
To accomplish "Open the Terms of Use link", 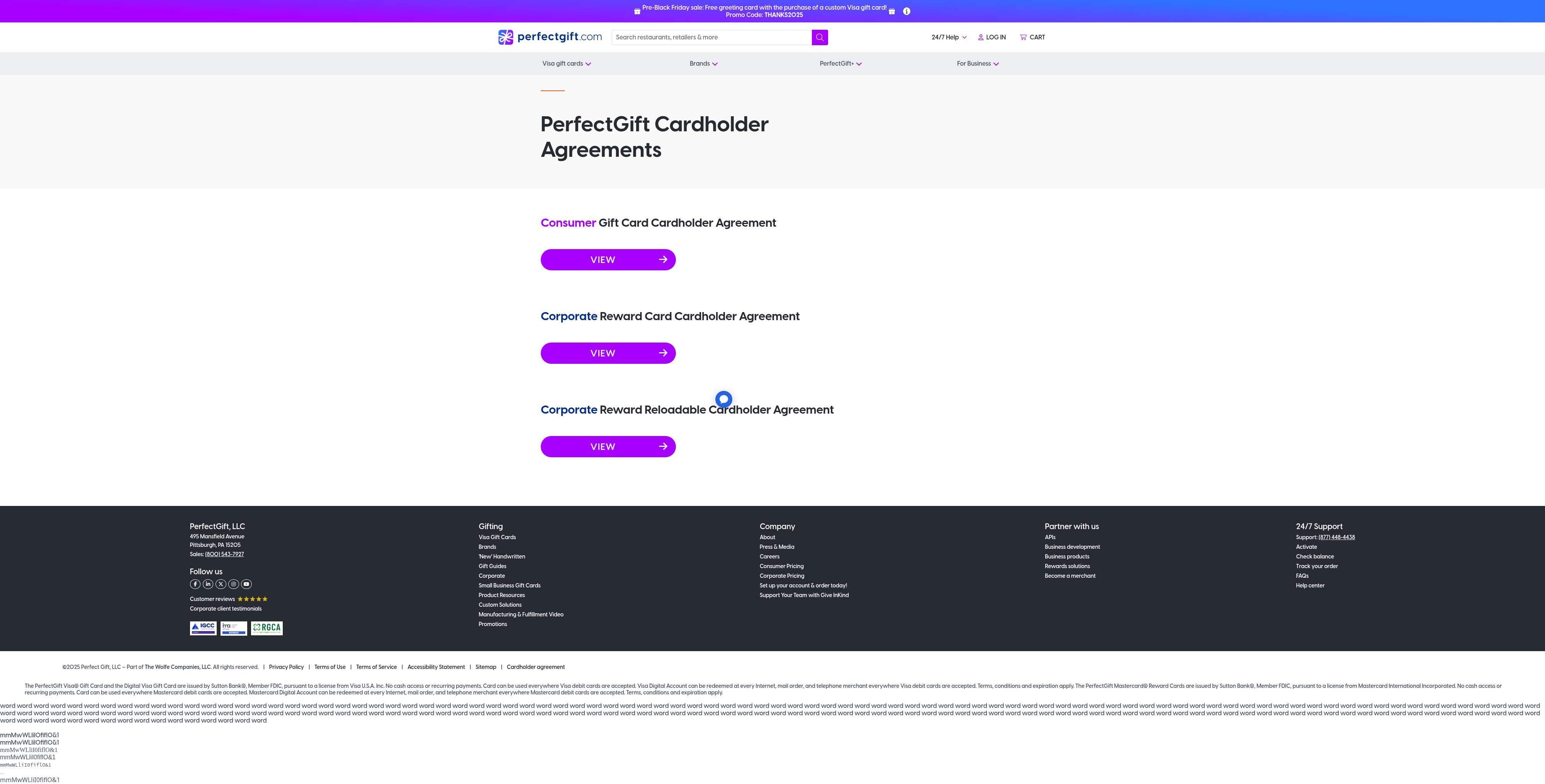I will coord(330,667).
